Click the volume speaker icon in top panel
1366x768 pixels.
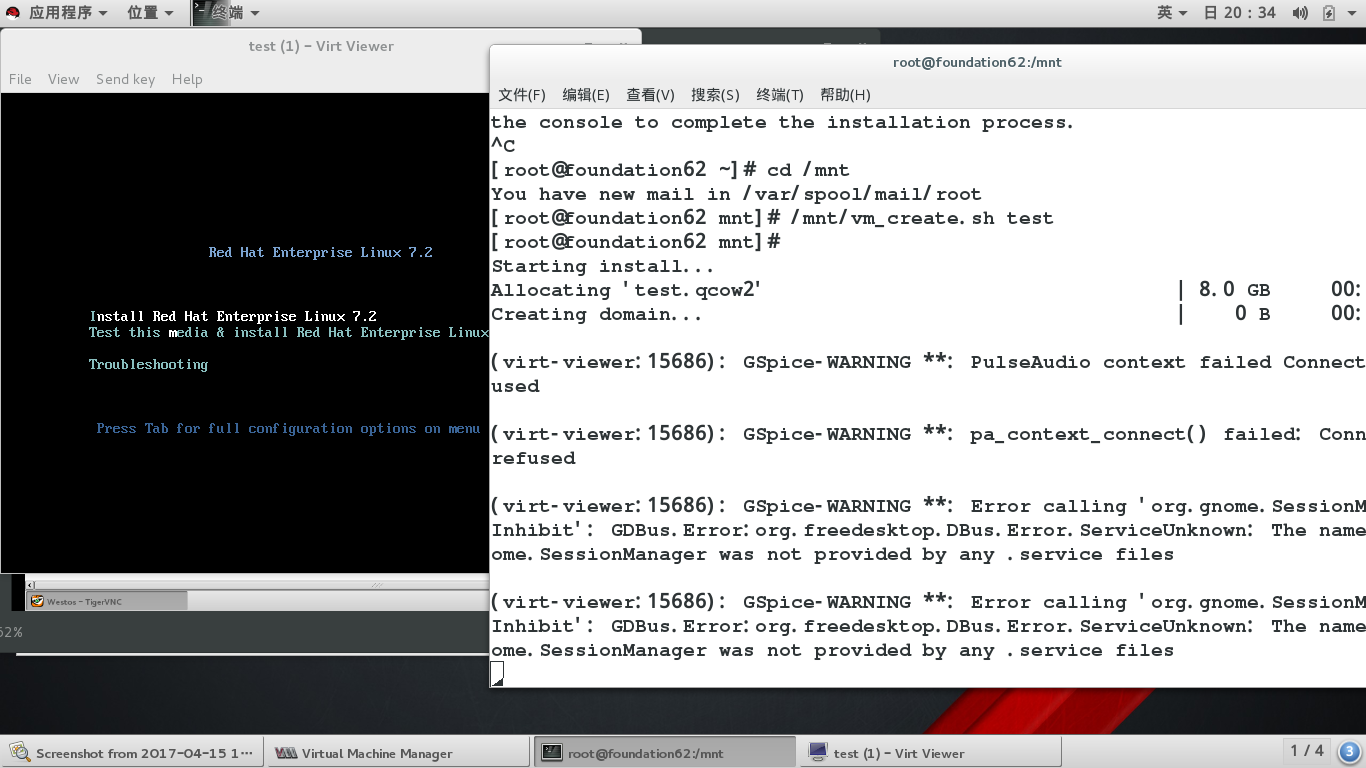(1300, 13)
